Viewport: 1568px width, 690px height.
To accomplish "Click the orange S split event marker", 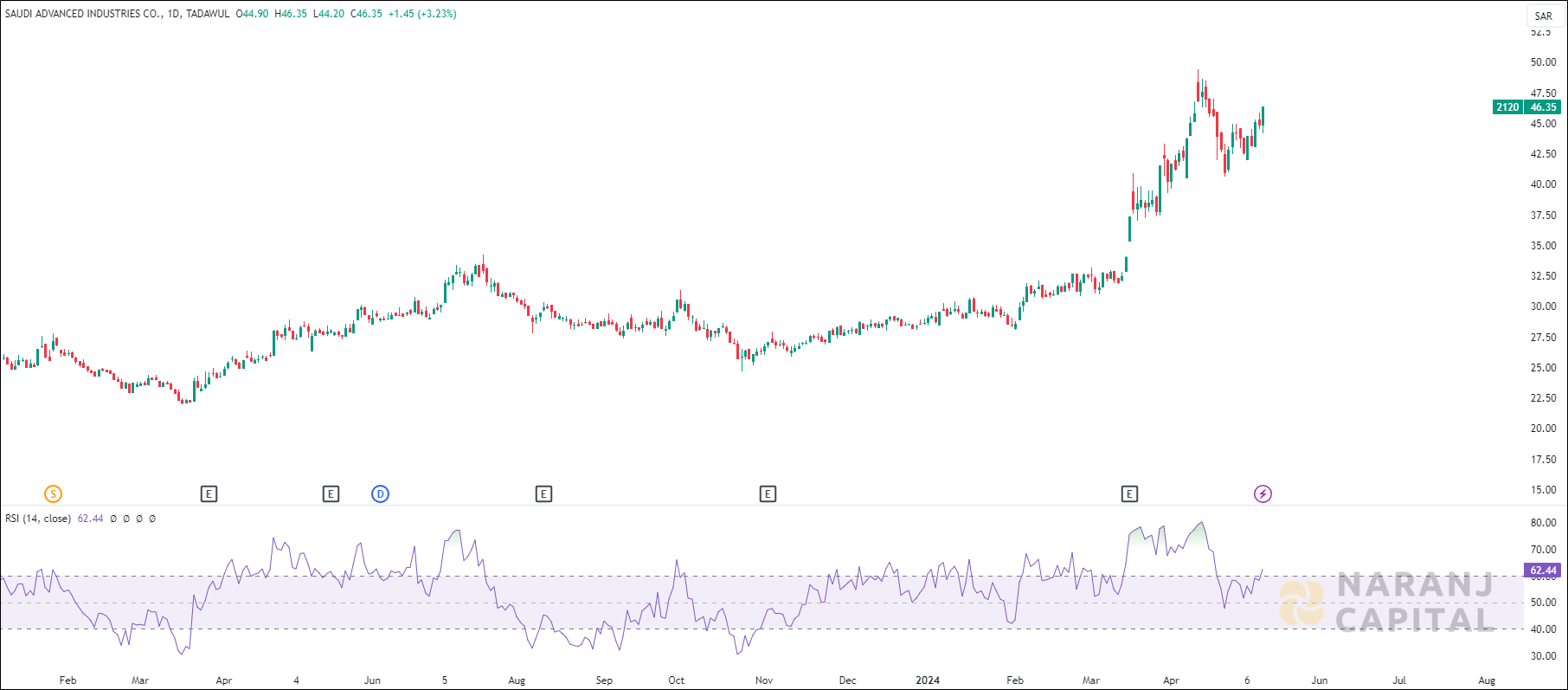I will tap(53, 494).
